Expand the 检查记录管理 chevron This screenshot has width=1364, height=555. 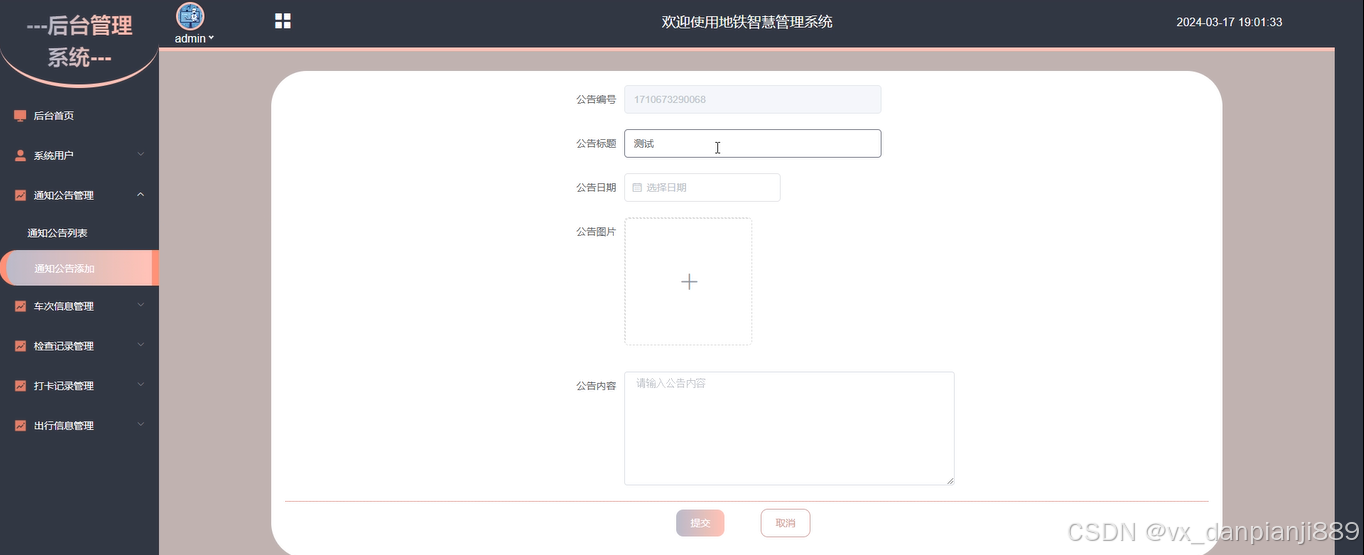pyautogui.click(x=141, y=345)
